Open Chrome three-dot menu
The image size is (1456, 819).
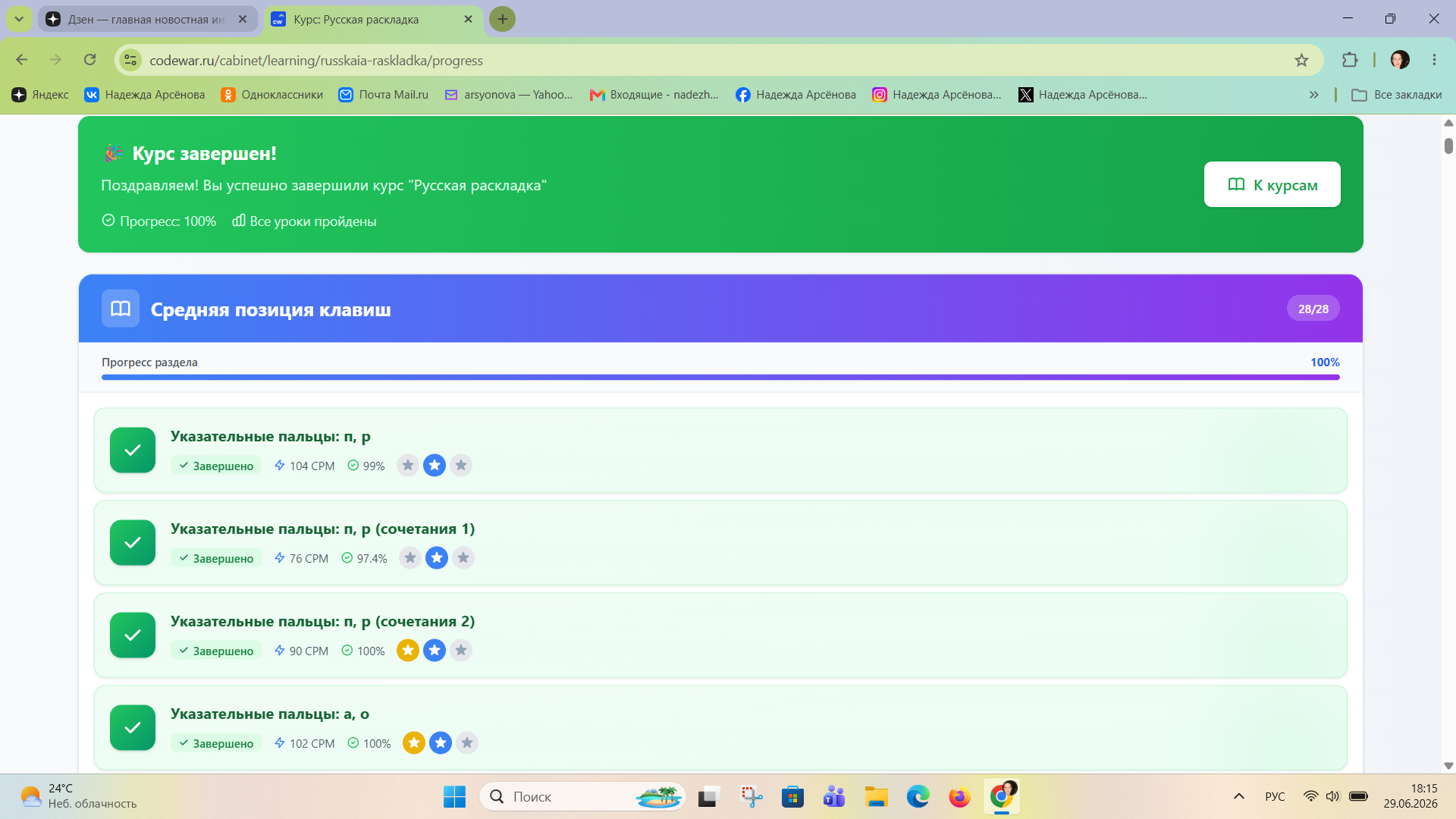point(1434,60)
